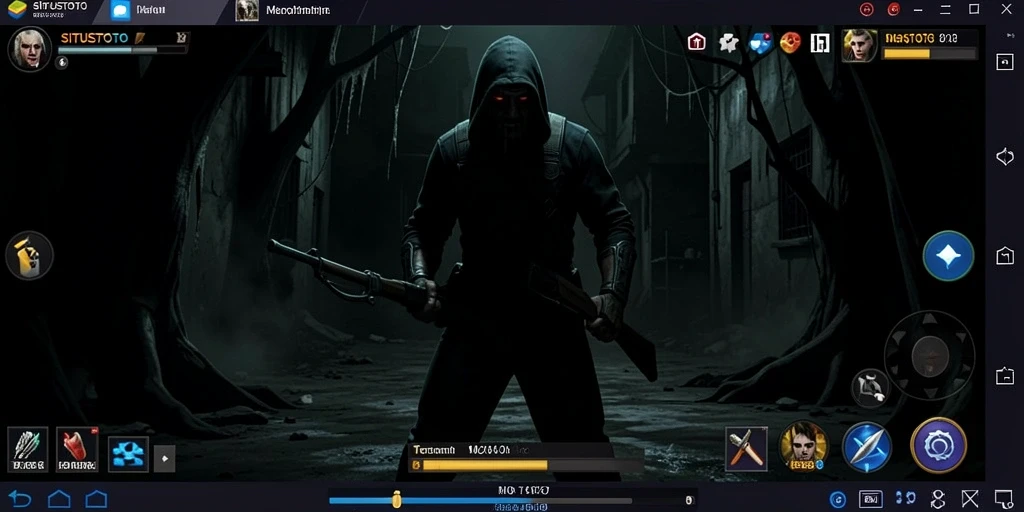Screen dimensions: 1024x512
Task: Click the opponent's yellow health bar
Action: [930, 54]
